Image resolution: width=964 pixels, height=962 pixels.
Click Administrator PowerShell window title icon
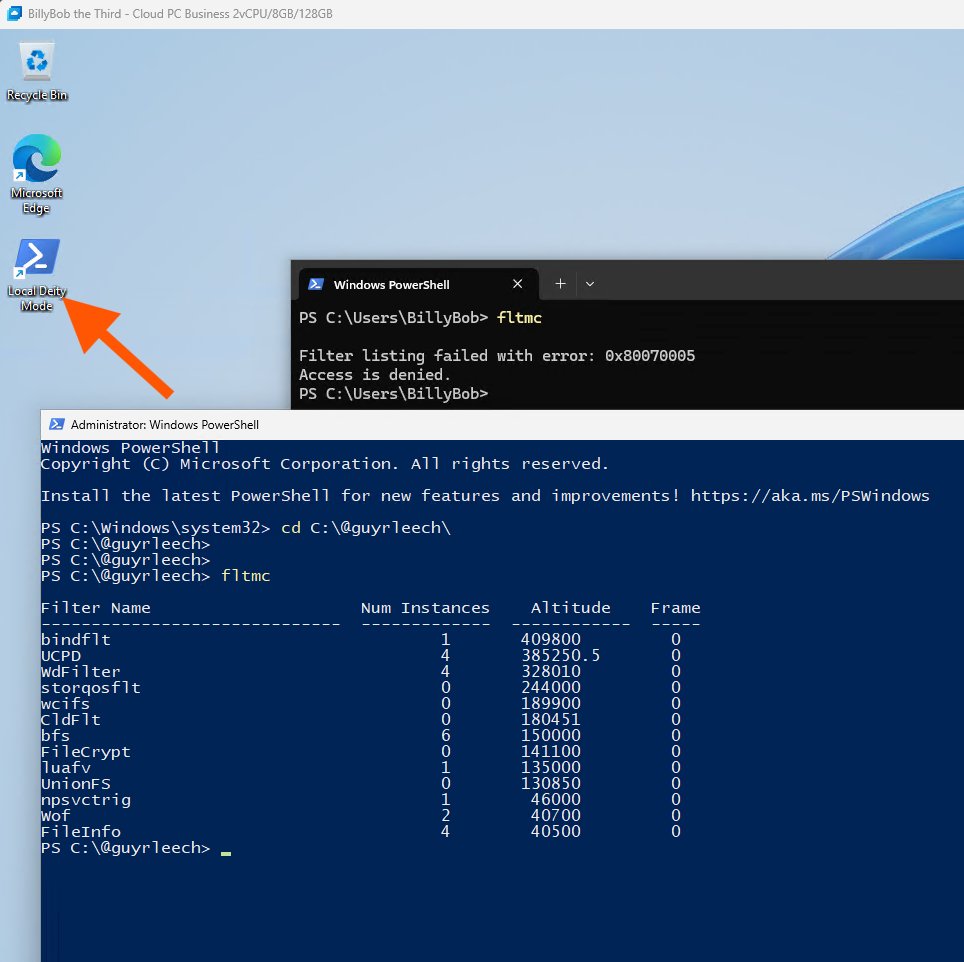click(x=57, y=424)
